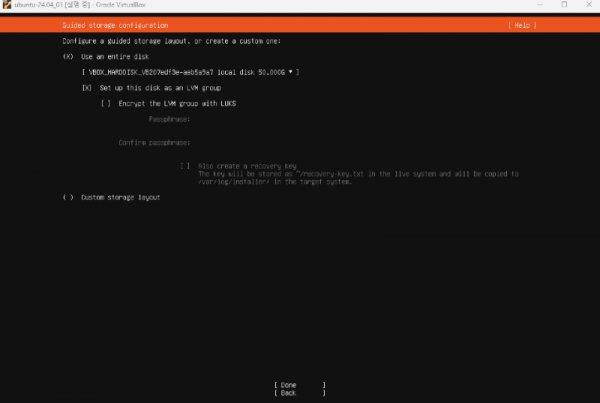The height and width of the screenshot is (403, 600).
Task: Choose the 'Custom storage layout' option
Action: coord(67,197)
